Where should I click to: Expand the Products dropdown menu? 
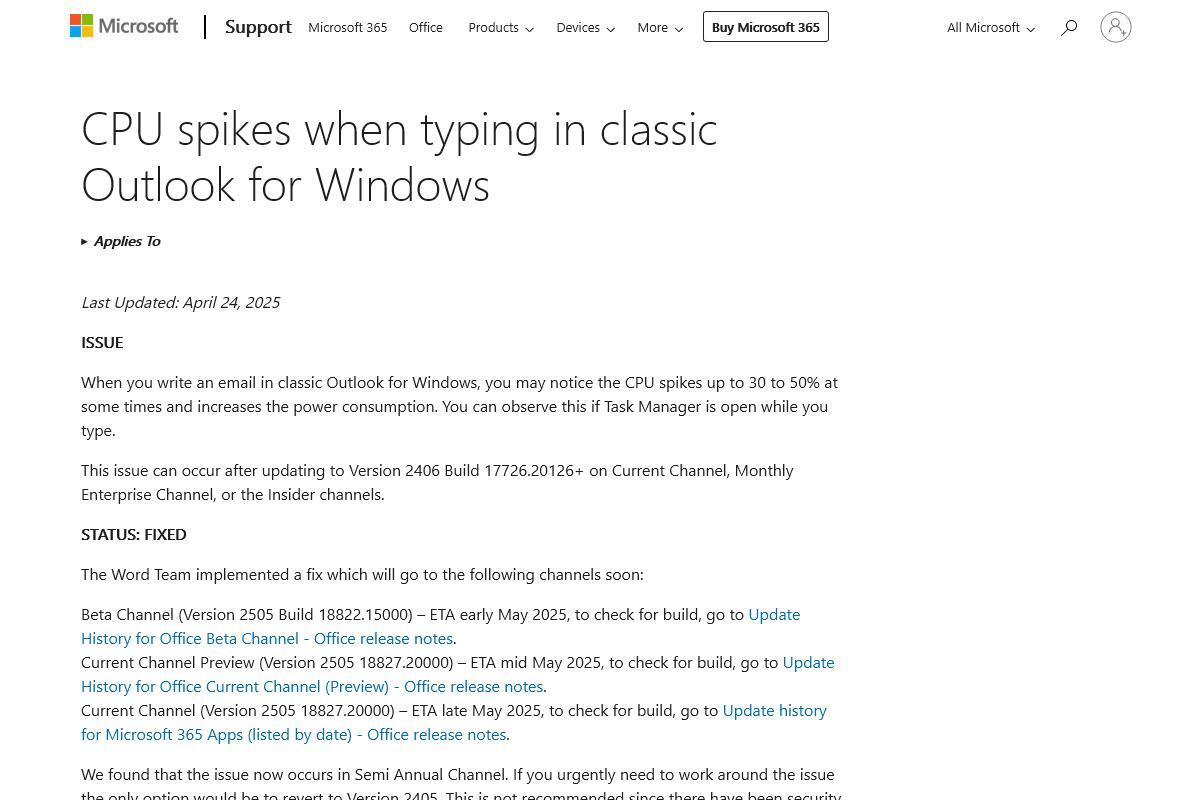501,28
